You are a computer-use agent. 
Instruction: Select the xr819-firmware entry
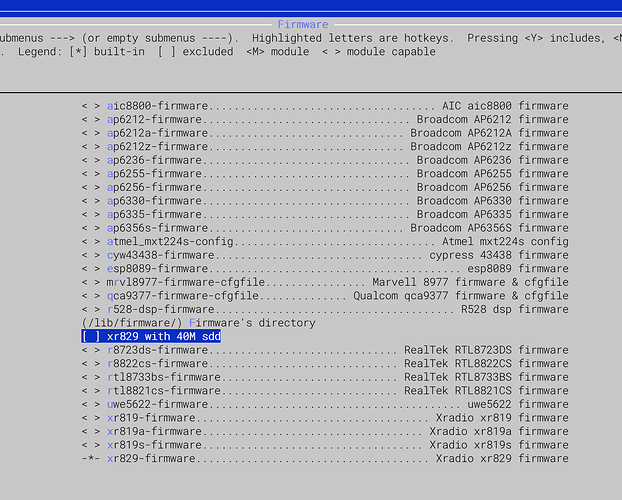tap(325, 418)
